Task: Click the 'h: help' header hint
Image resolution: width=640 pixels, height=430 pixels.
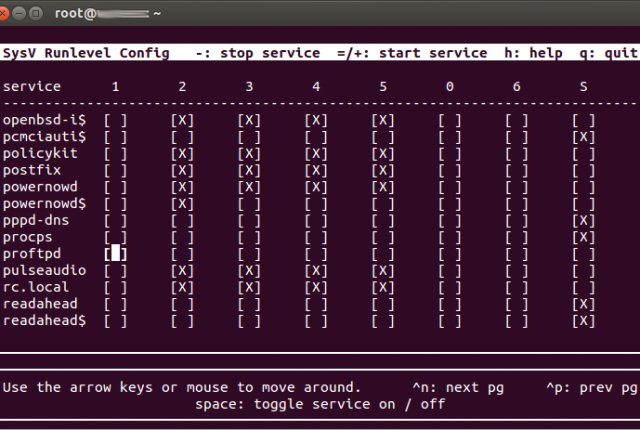Action: coord(533,53)
